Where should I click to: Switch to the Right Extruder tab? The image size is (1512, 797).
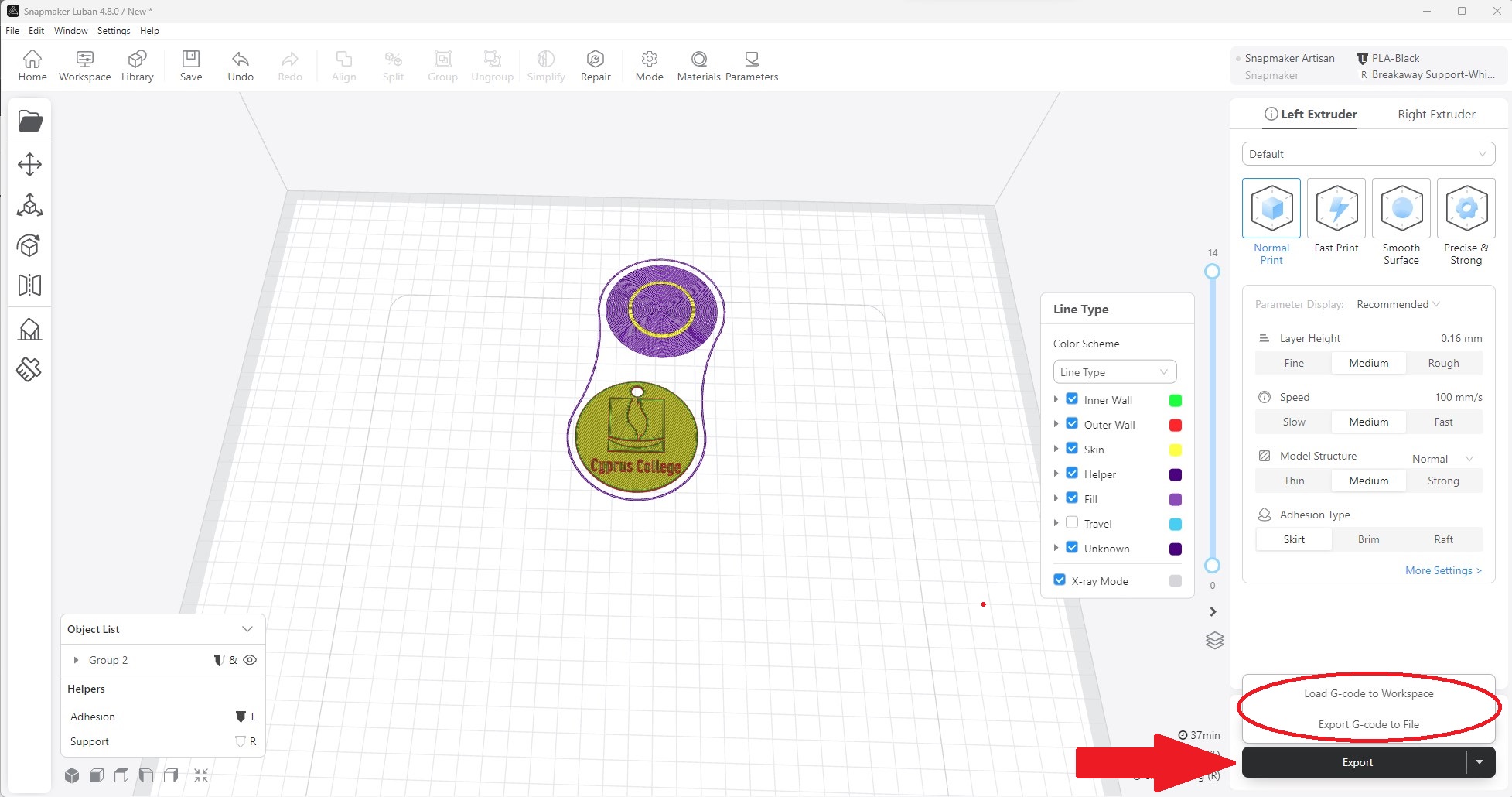(x=1436, y=115)
